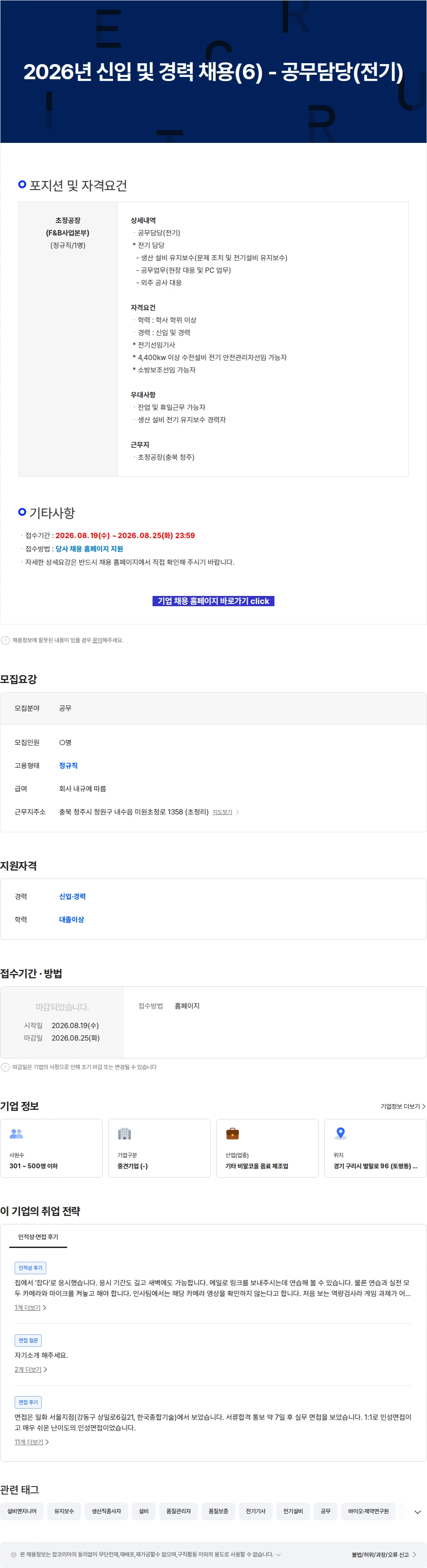
Task: Open 지도보기 map link
Action: (x=225, y=812)
